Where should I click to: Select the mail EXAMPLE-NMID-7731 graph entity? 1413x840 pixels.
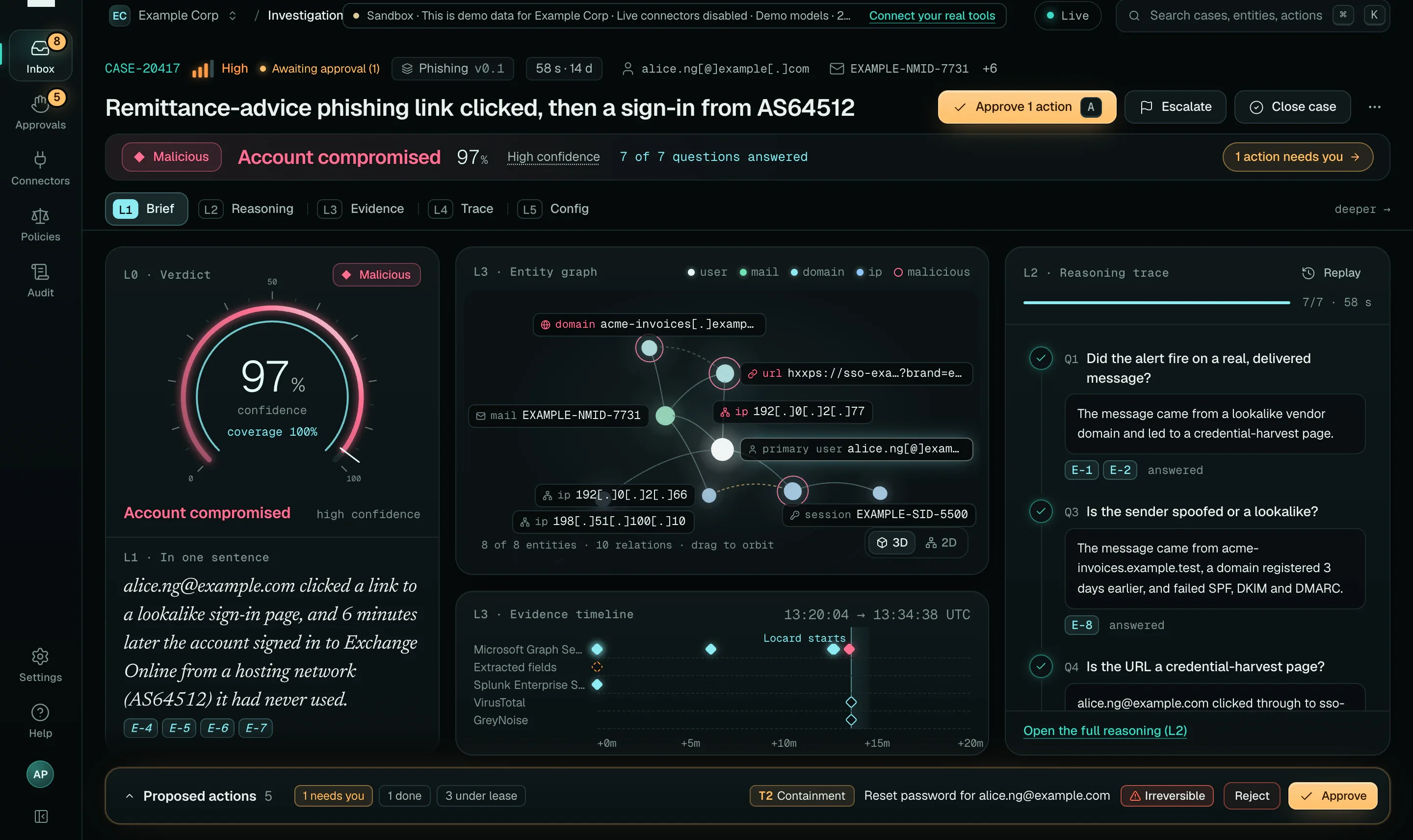[x=558, y=416]
